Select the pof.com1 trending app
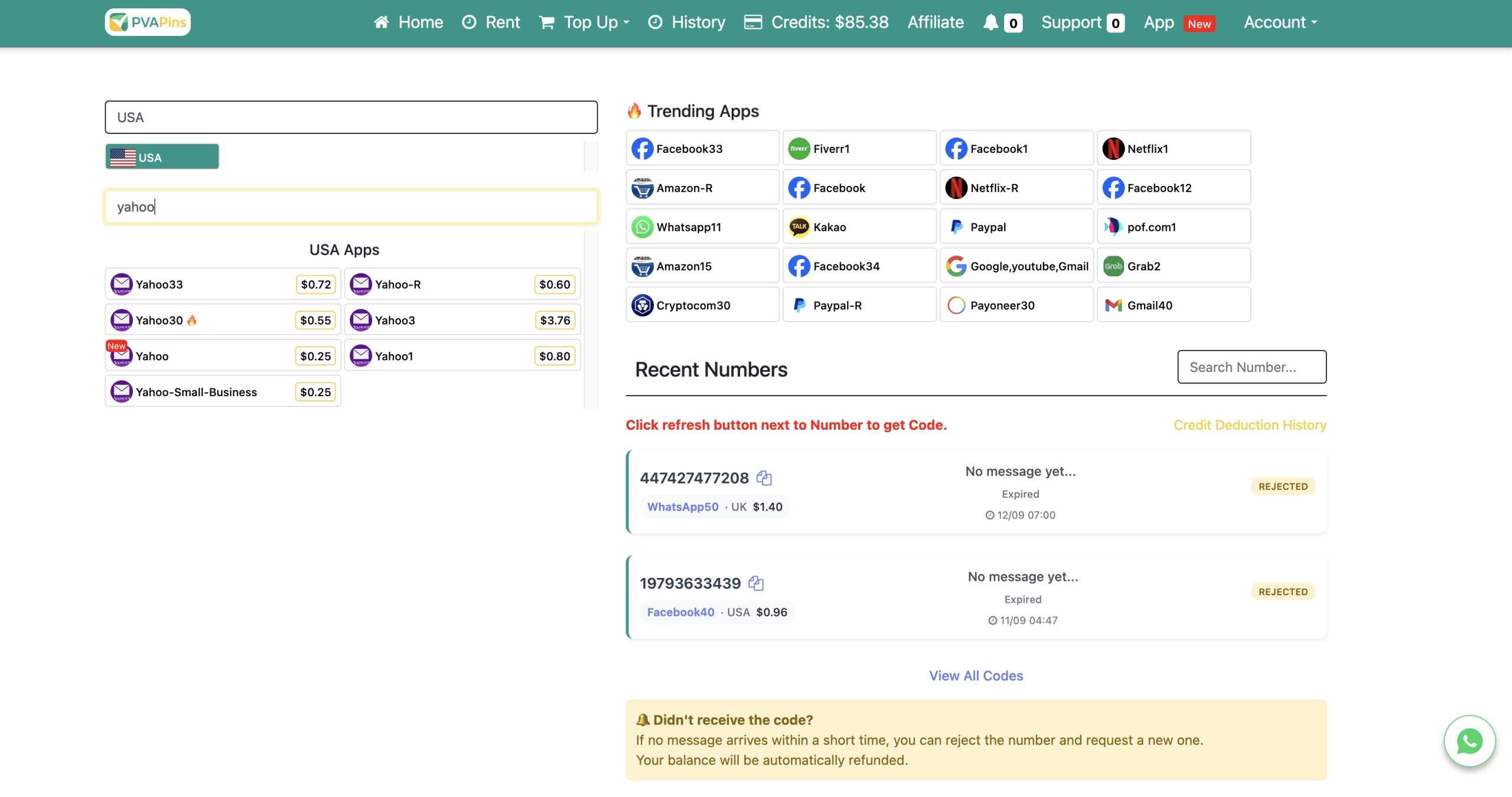Screen dimensions: 1512x797 1174,227
